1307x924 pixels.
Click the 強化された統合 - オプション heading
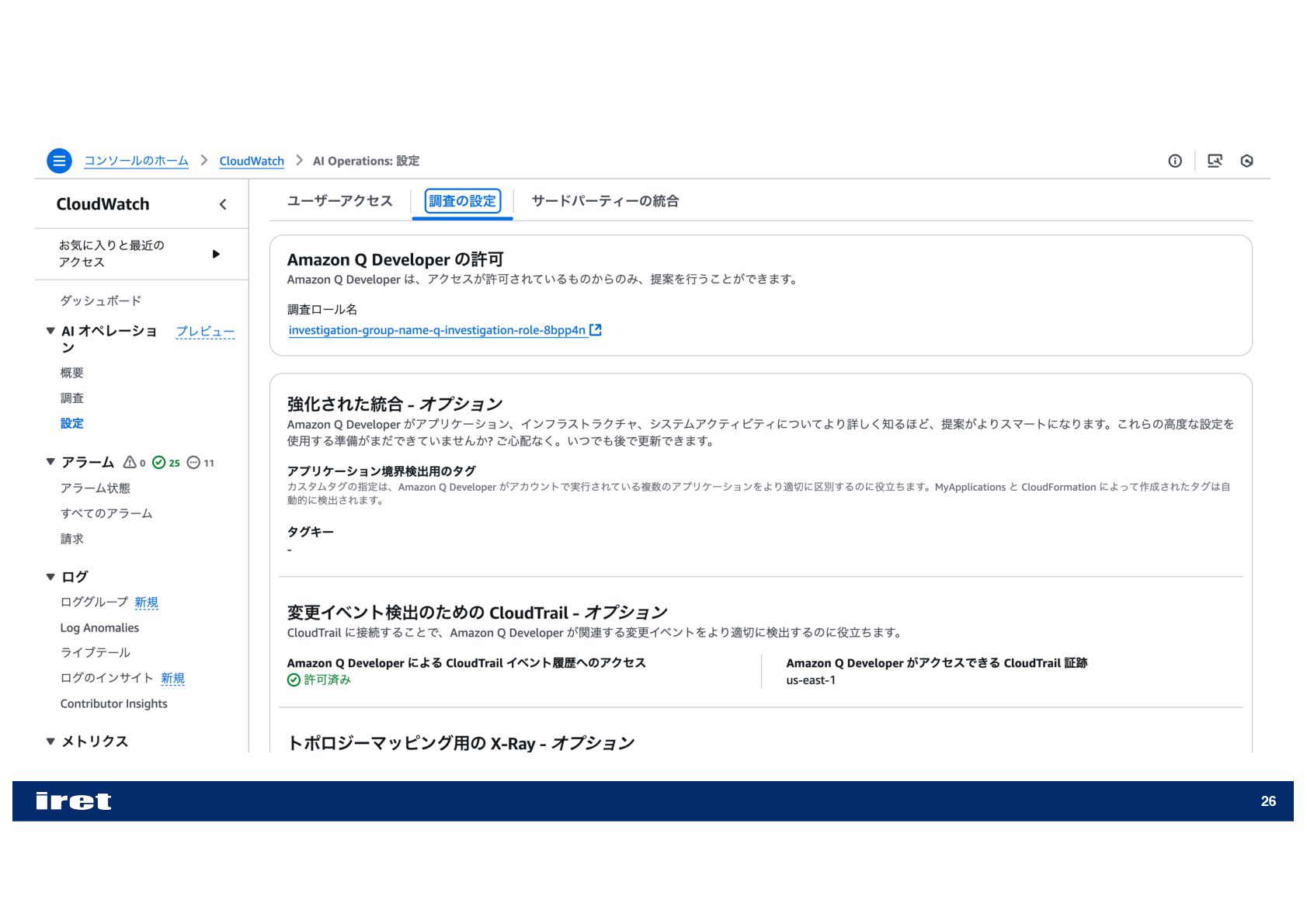pos(395,404)
